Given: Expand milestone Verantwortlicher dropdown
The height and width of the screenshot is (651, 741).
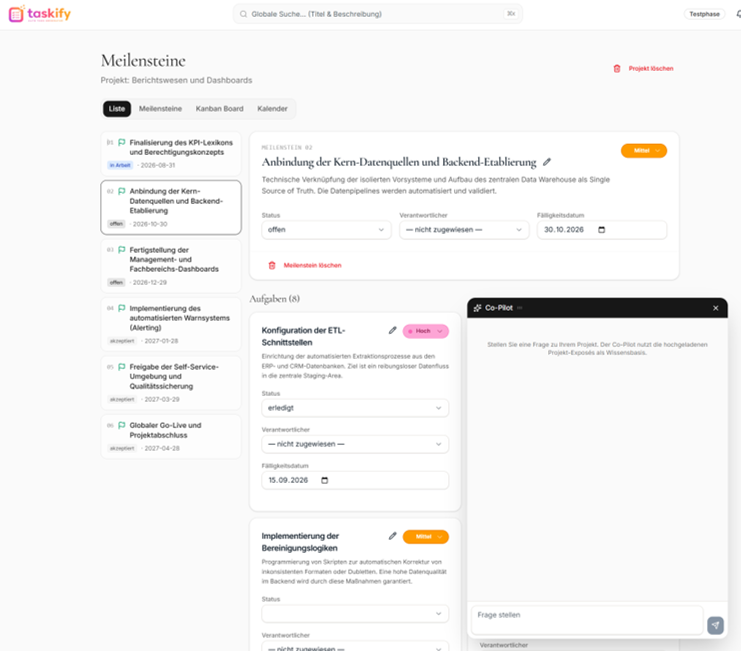Looking at the screenshot, I should [464, 230].
